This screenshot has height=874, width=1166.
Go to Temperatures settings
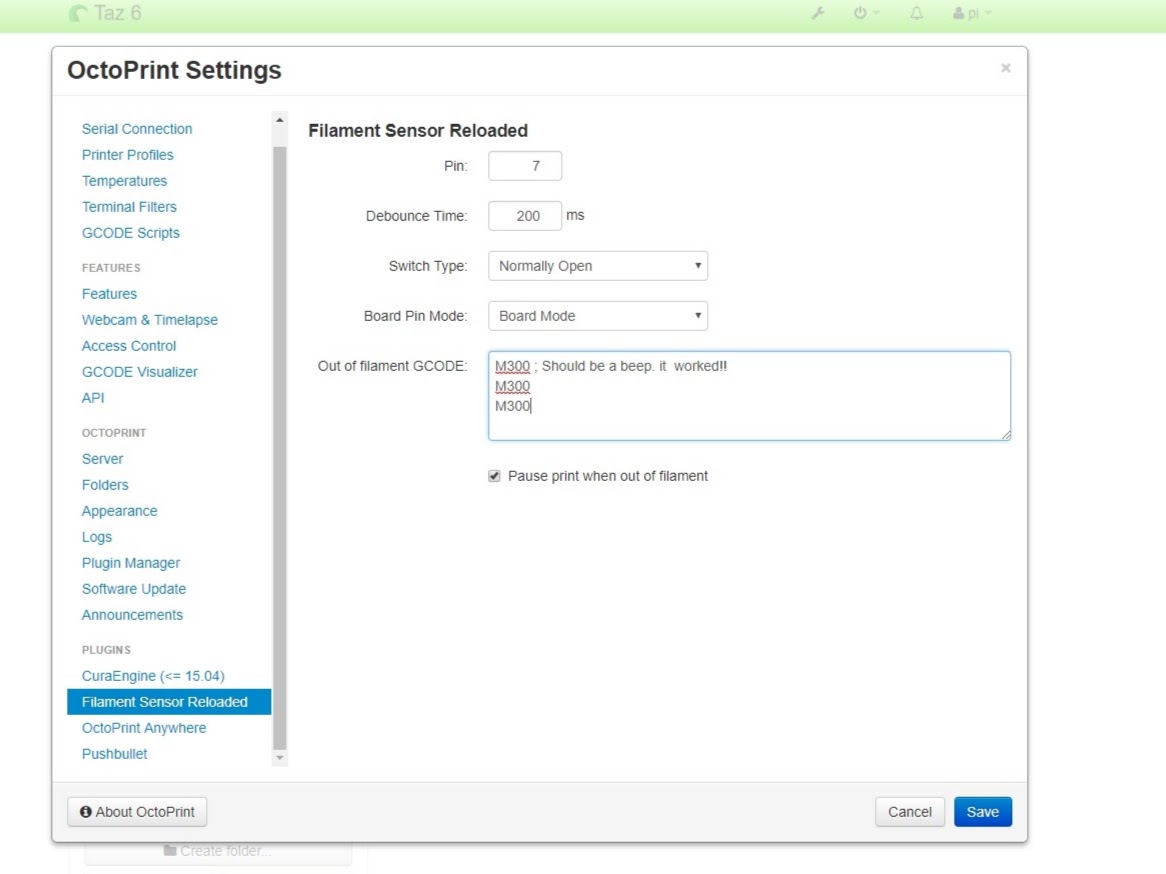[124, 181]
